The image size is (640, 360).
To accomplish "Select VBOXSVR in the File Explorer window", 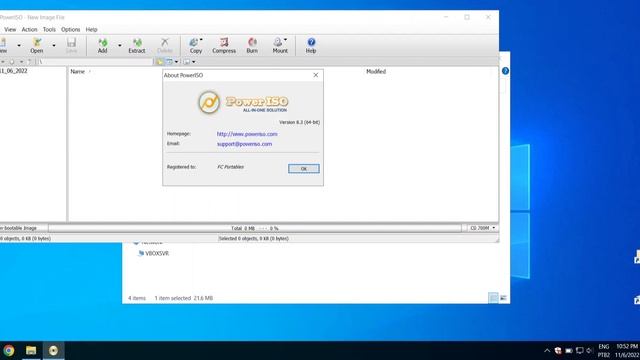I will (x=157, y=253).
